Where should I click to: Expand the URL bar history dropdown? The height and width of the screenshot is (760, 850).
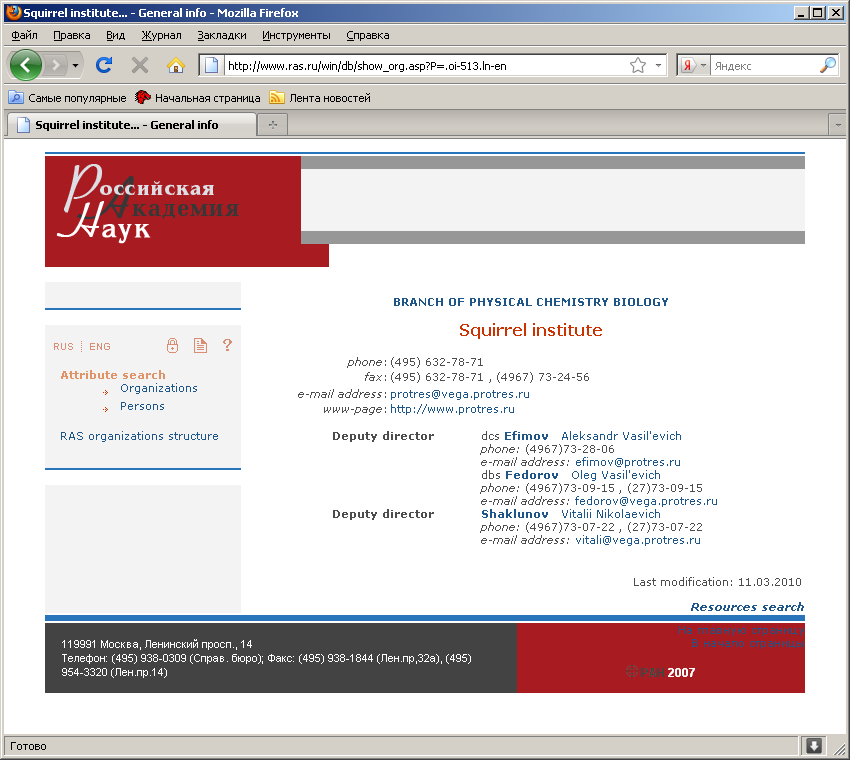pyautogui.click(x=658, y=66)
